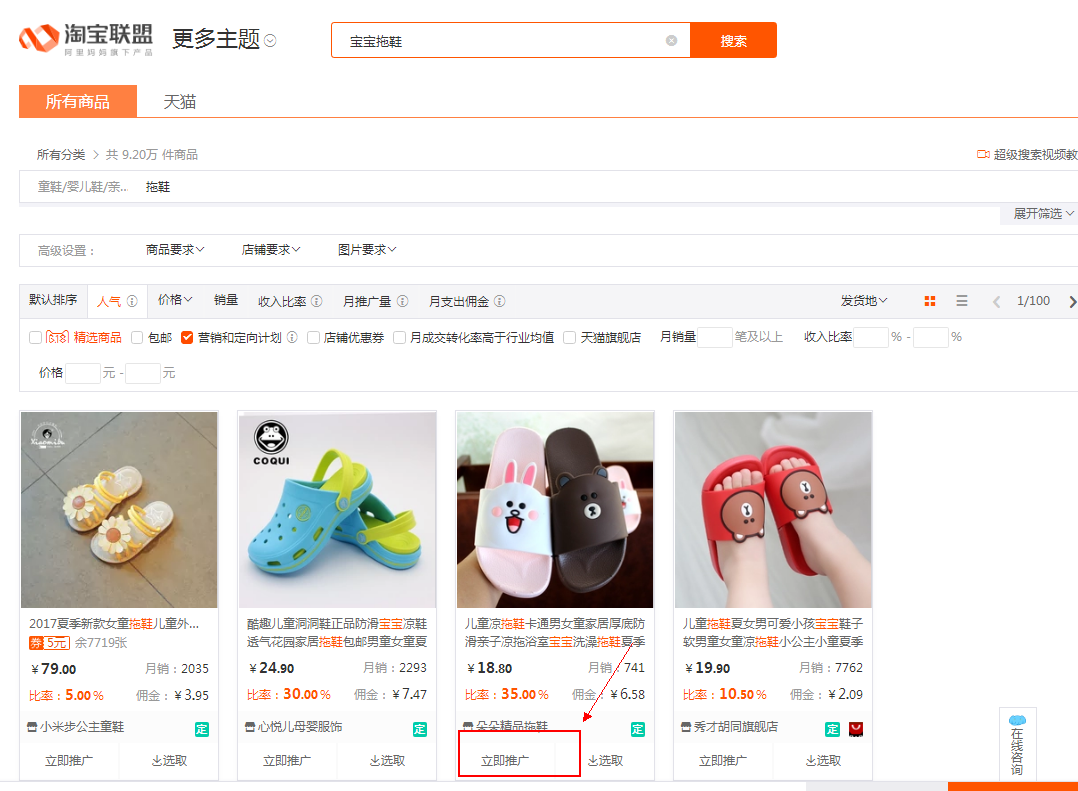
Task: Sort results by 销量
Action: tap(226, 300)
